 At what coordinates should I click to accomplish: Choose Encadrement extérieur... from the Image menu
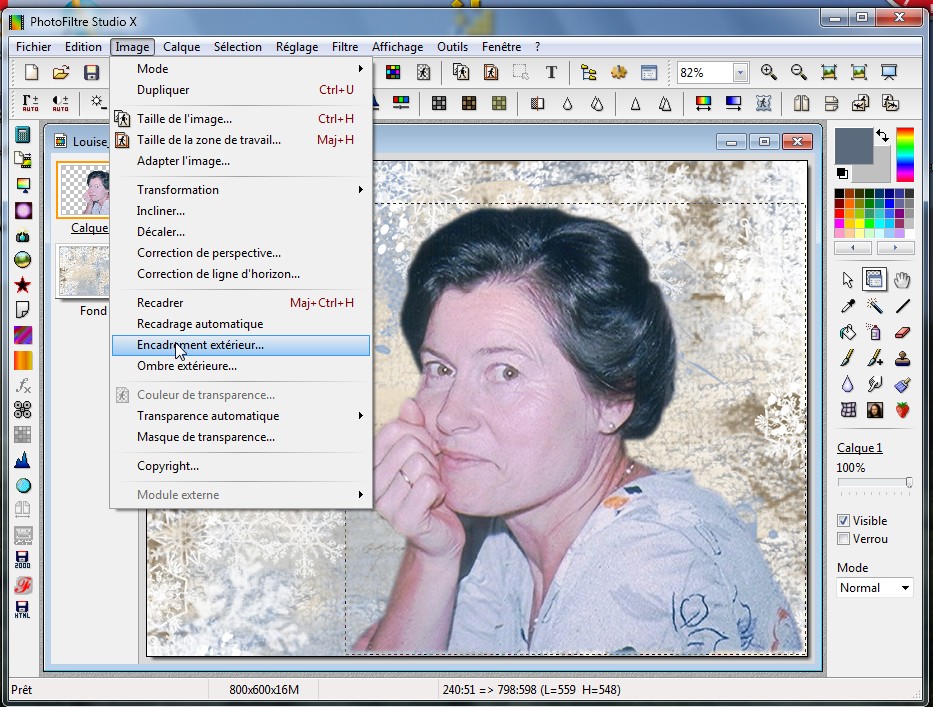[x=241, y=345]
